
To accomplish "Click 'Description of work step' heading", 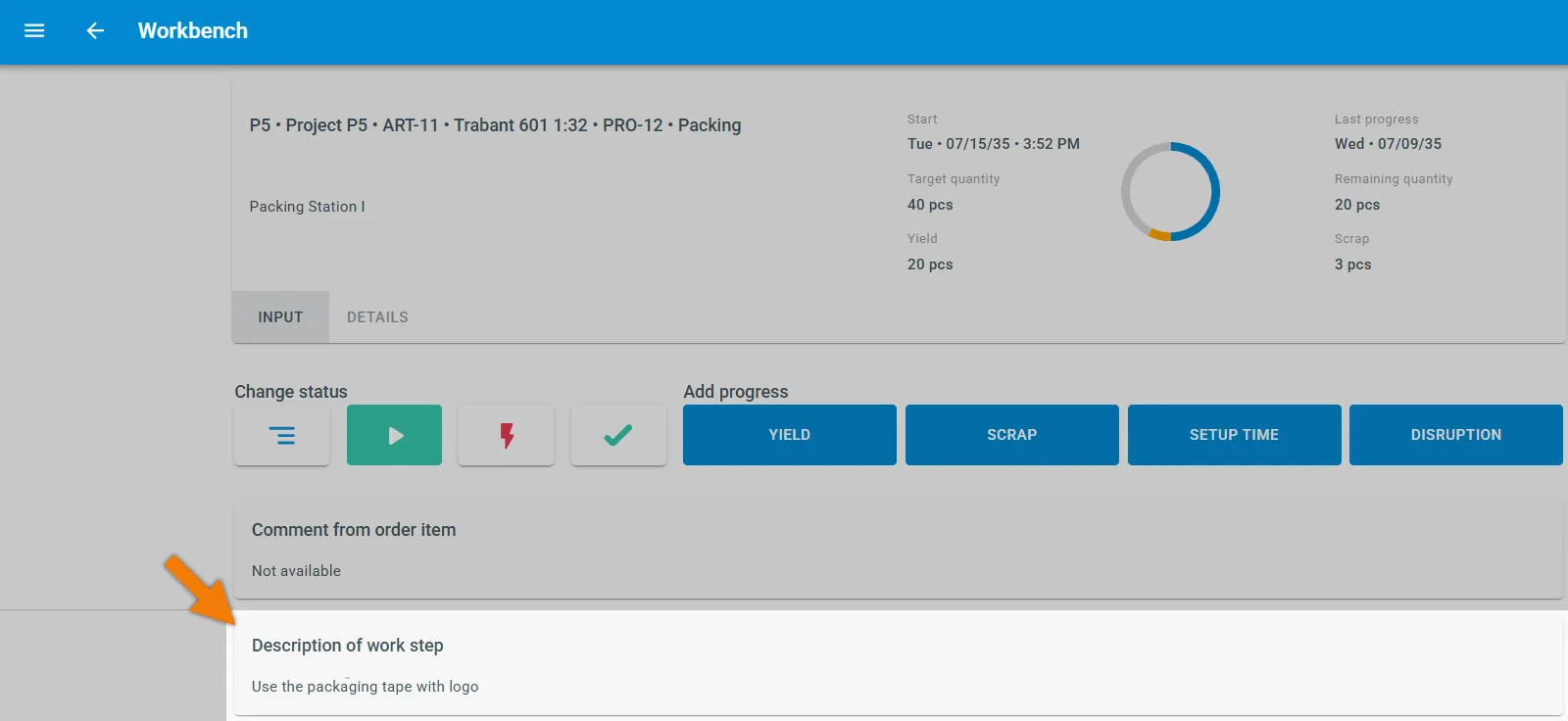I will pyautogui.click(x=348, y=646).
